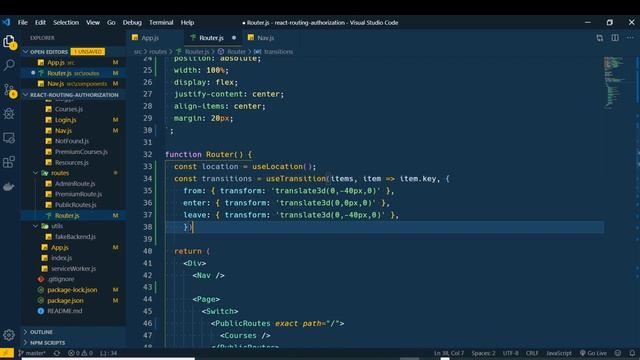The width and height of the screenshot is (640, 360).
Task: Change encoding via UTF-8 indicator
Action: point(511,353)
